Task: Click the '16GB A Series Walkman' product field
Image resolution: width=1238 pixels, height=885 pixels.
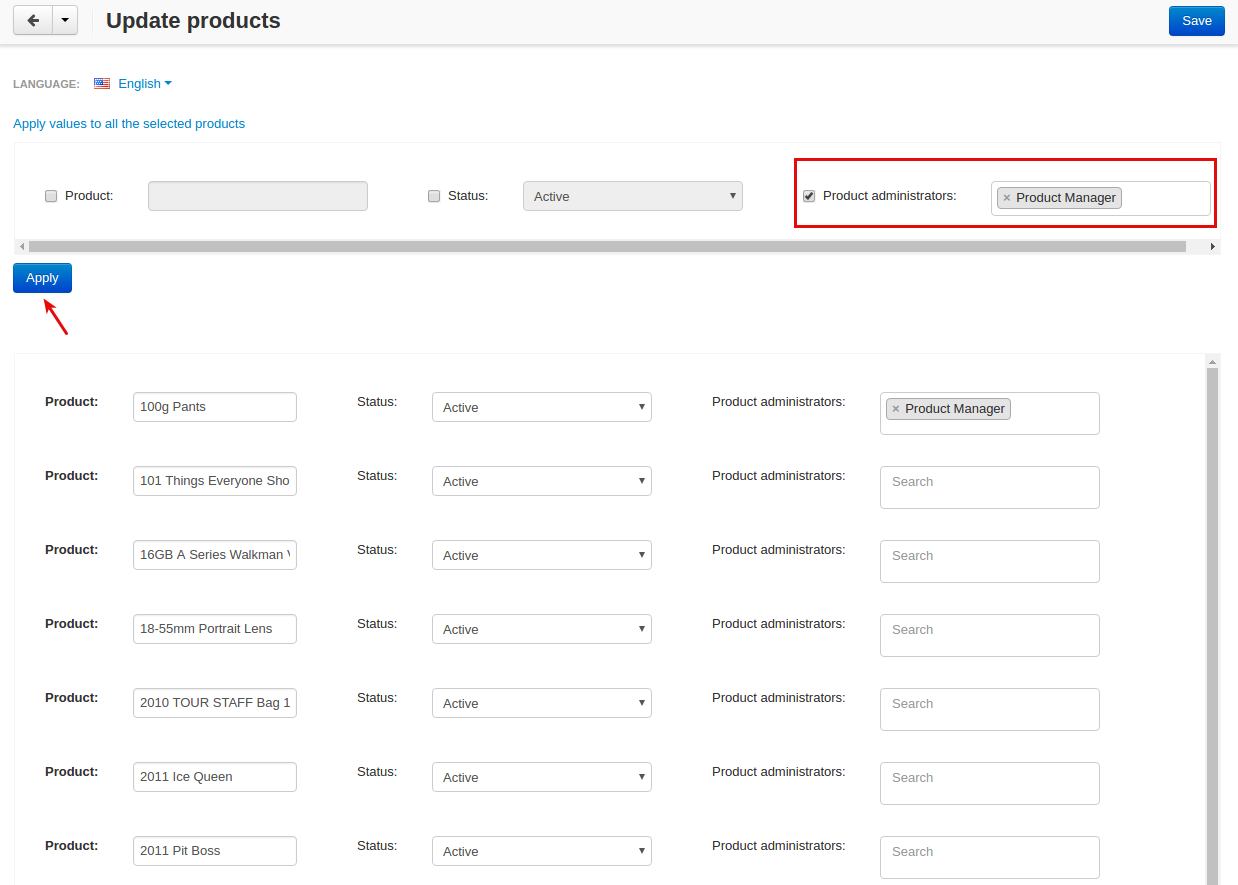Action: pyautogui.click(x=215, y=555)
